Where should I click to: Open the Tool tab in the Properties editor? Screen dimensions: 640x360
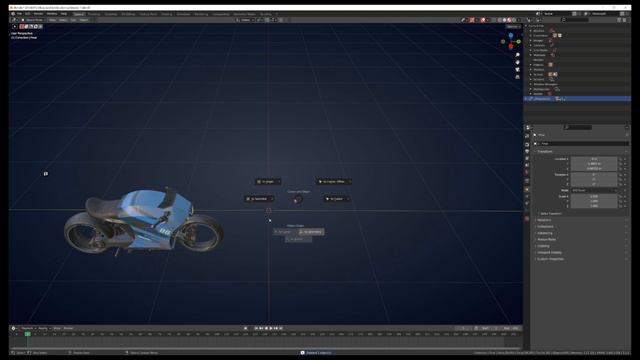coord(527,136)
